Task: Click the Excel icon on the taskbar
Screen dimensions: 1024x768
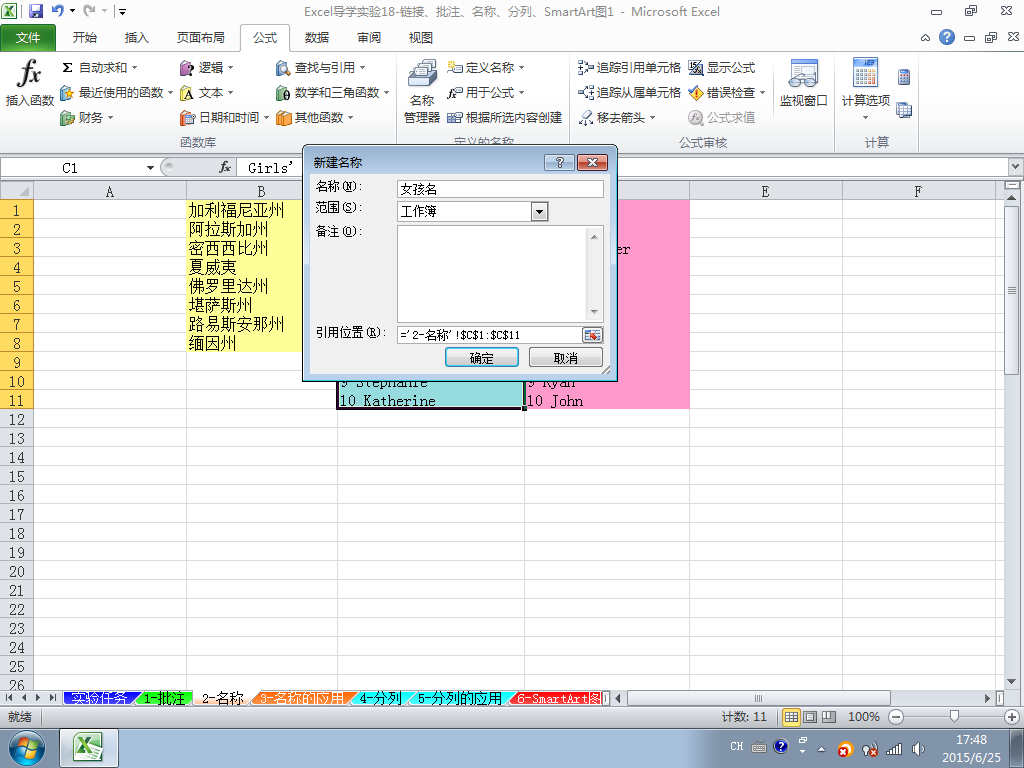Action: (89, 748)
